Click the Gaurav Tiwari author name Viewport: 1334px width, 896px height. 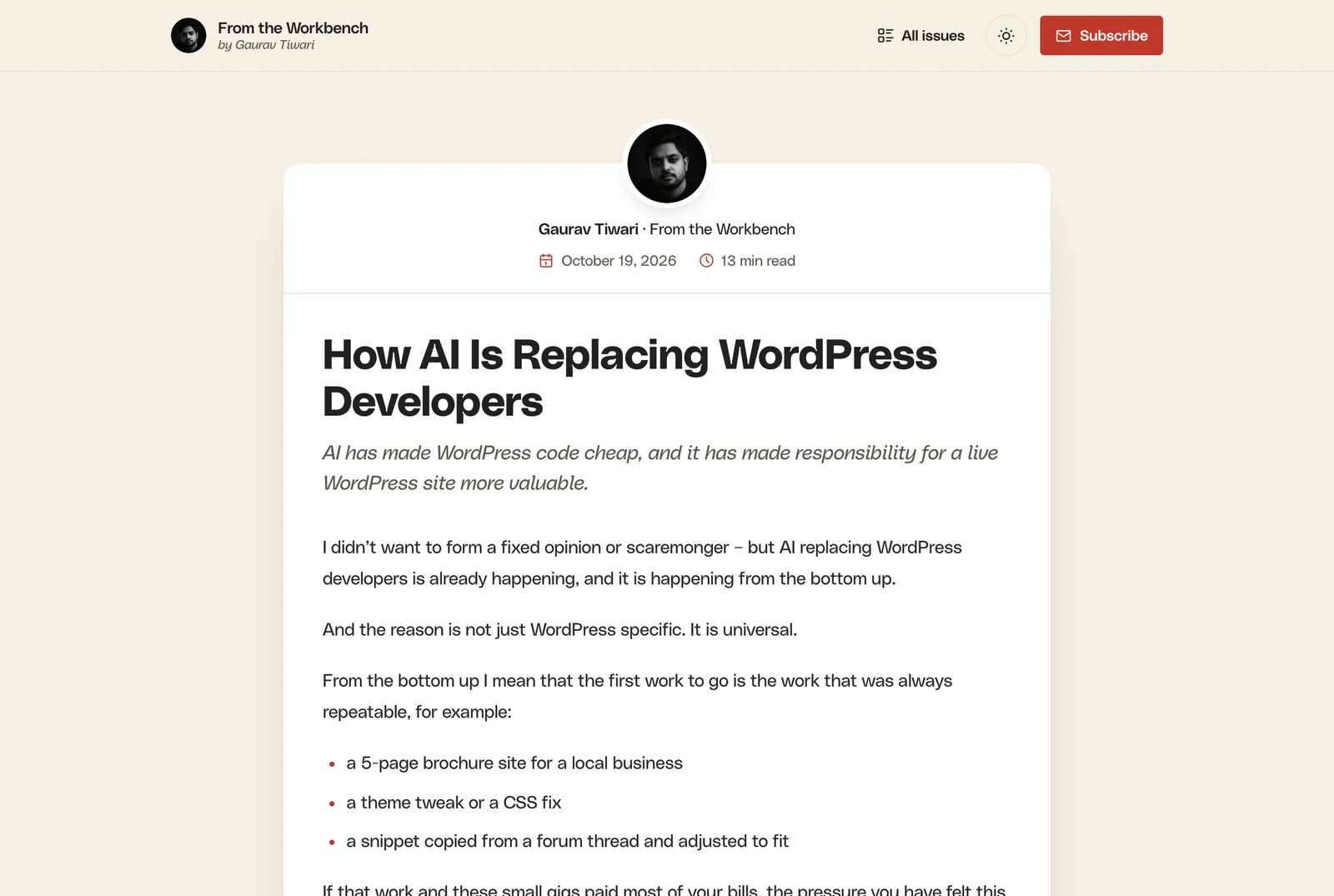coord(588,229)
